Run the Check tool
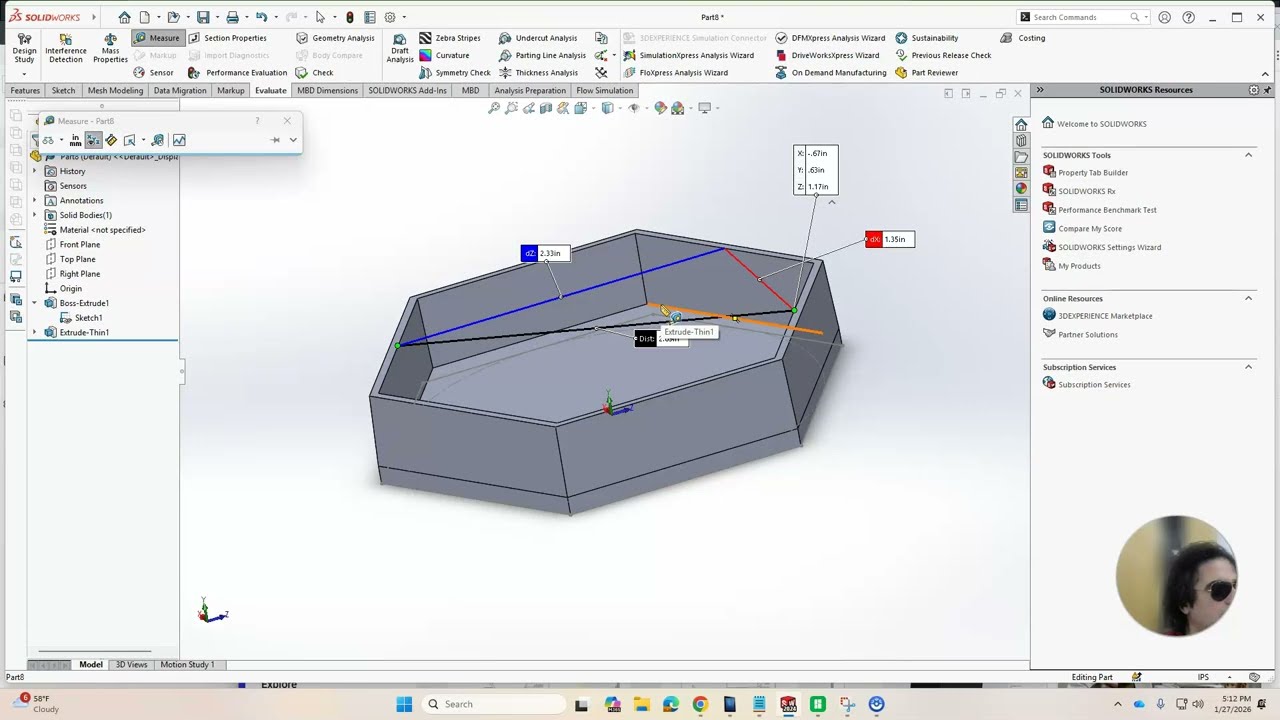The width and height of the screenshot is (1280, 720). pos(315,73)
